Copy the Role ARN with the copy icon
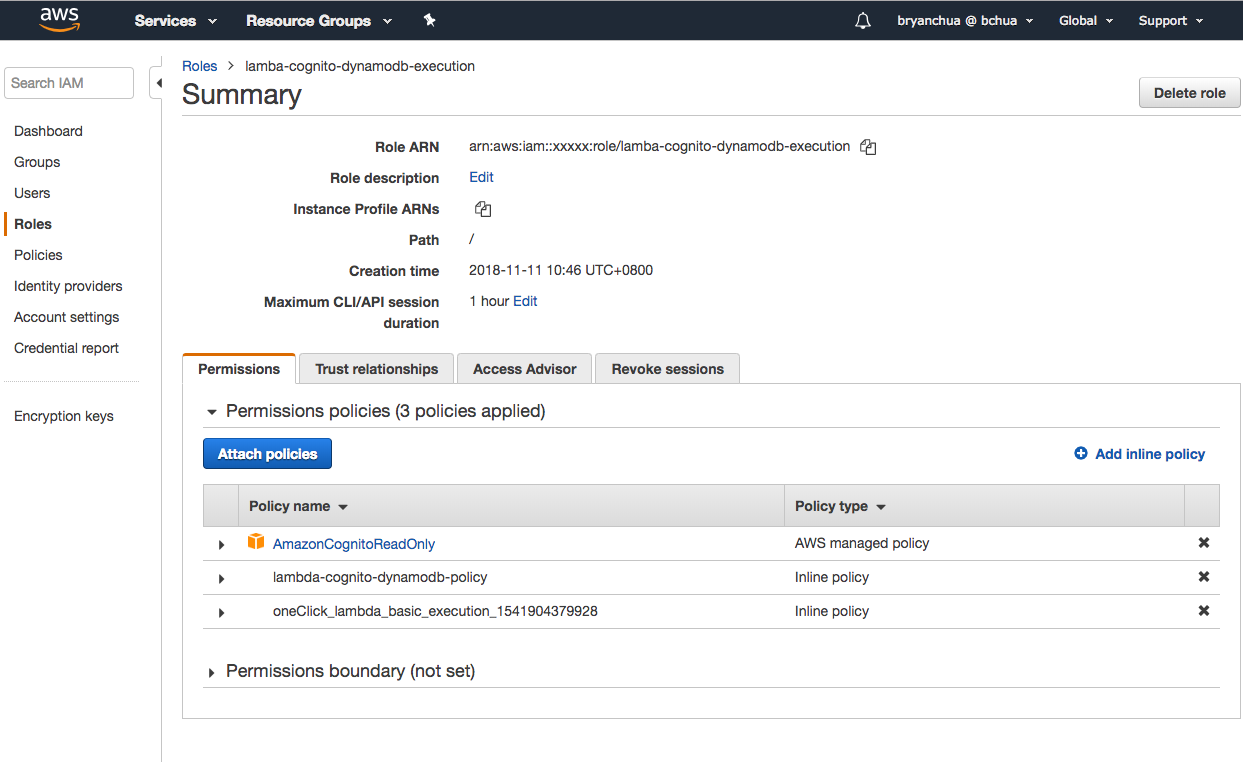Screen dimensions: 1243x762 pos(868,147)
